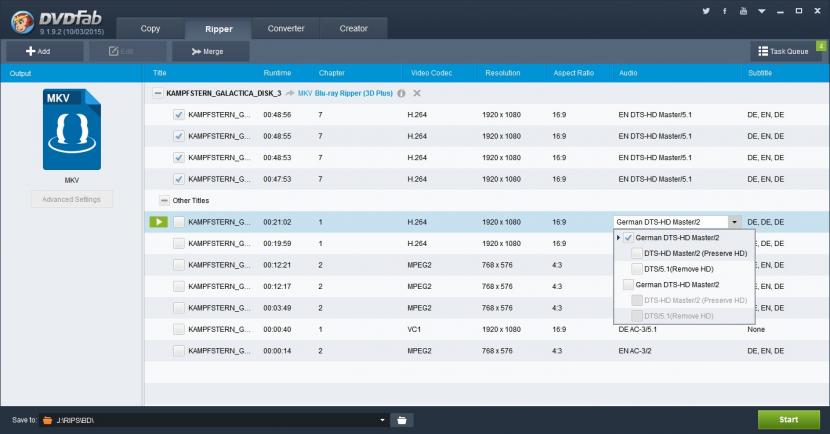Play preview of the 00:21:02 title

[x=159, y=222]
